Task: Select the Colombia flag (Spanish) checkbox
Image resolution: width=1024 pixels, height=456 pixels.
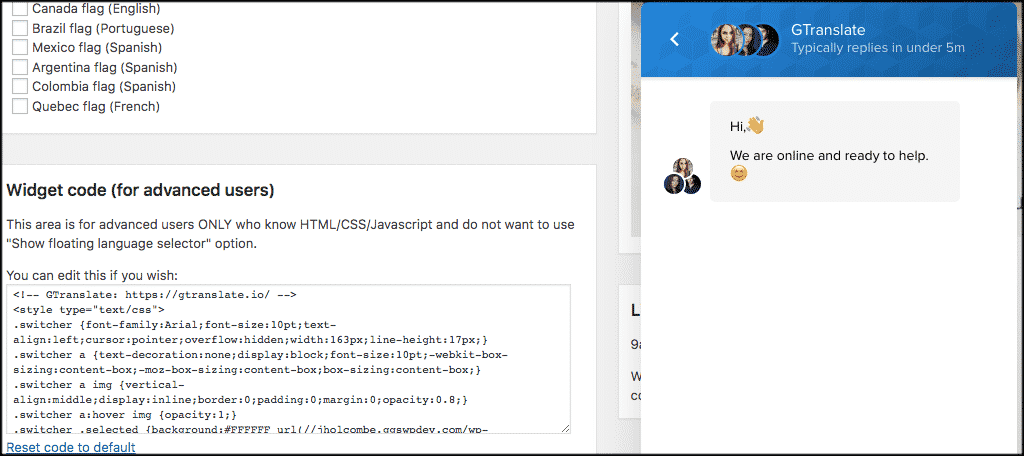Action: [20, 86]
